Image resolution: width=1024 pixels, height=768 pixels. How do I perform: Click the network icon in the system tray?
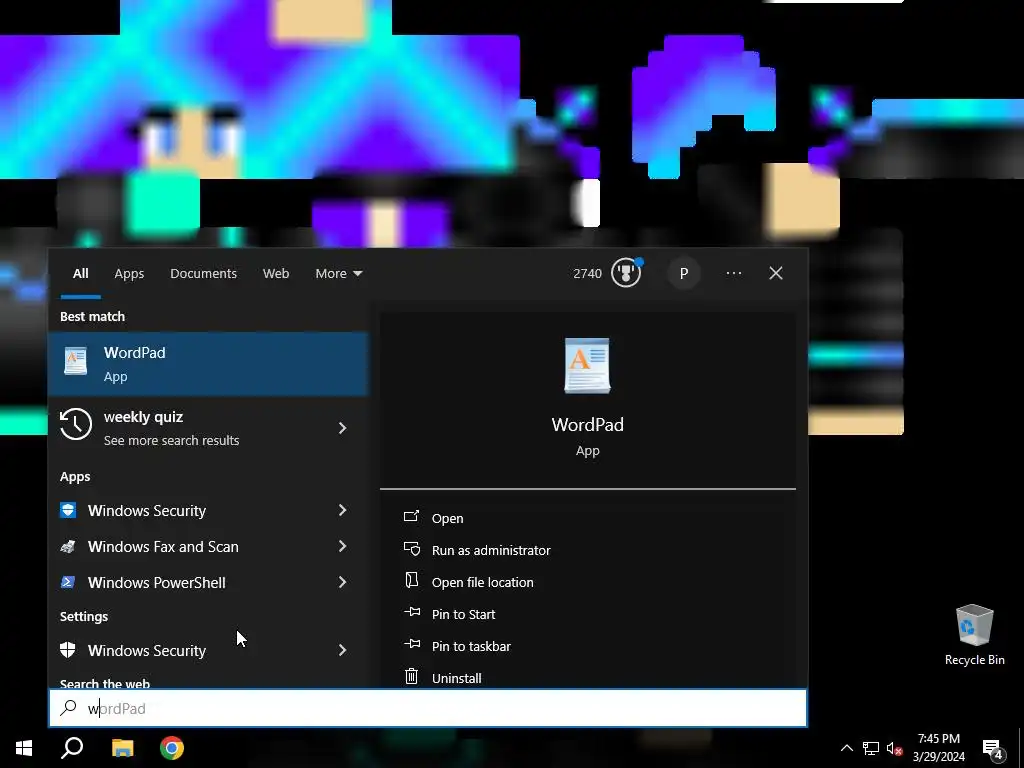click(x=871, y=748)
